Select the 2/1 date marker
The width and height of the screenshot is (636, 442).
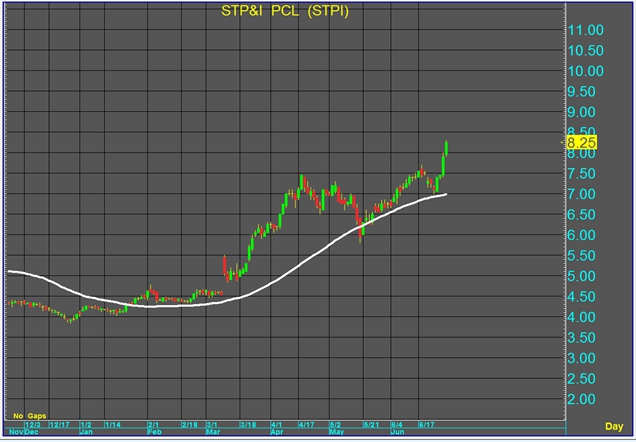[153, 425]
